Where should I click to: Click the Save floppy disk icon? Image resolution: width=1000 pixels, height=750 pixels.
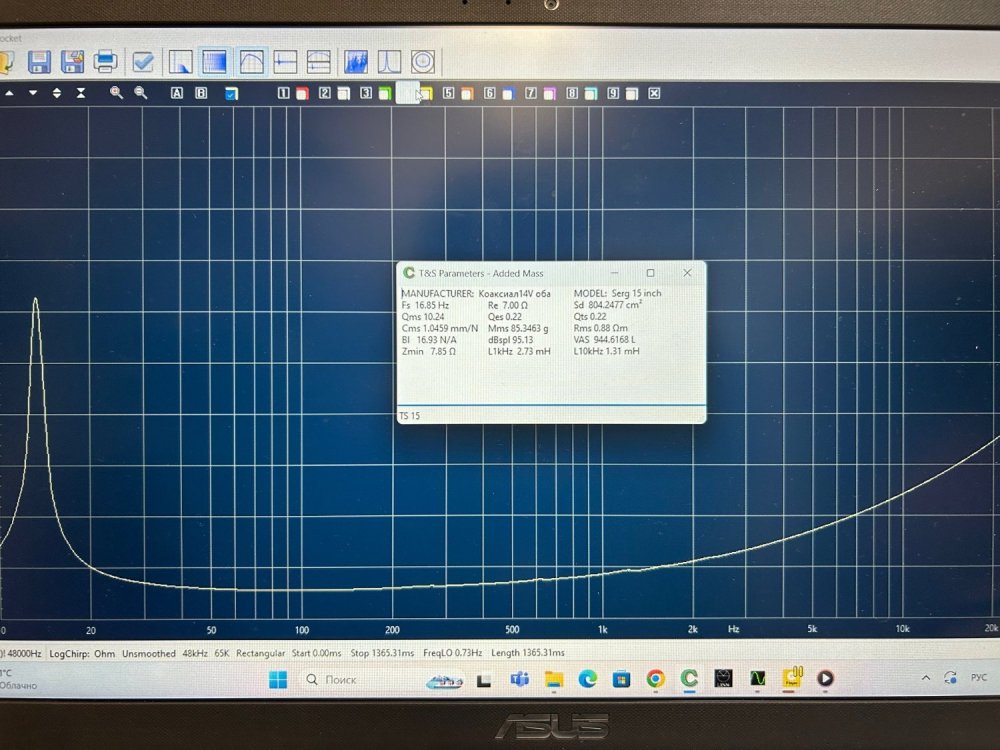40,62
